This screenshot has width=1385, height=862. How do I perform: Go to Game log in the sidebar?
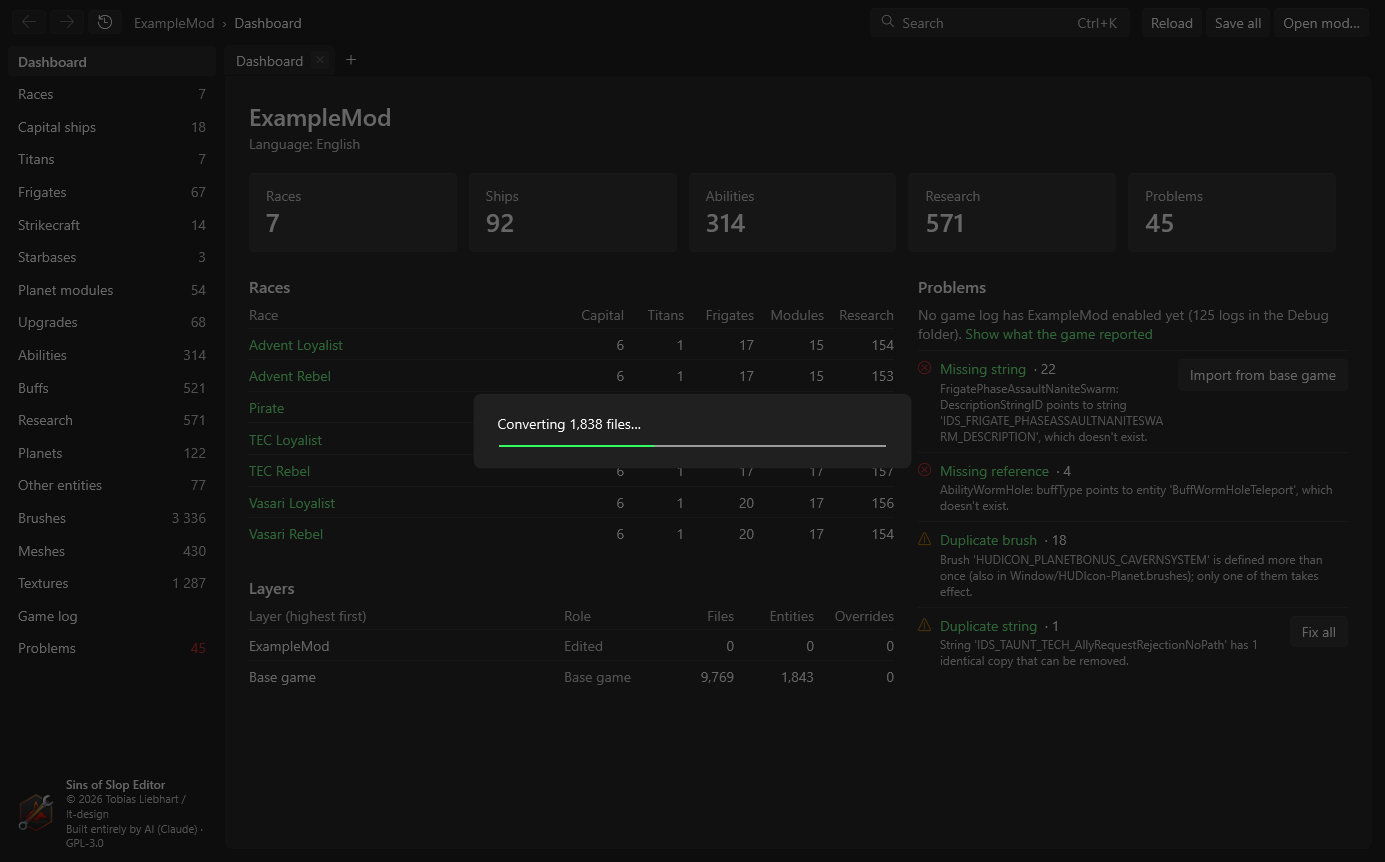click(112, 616)
